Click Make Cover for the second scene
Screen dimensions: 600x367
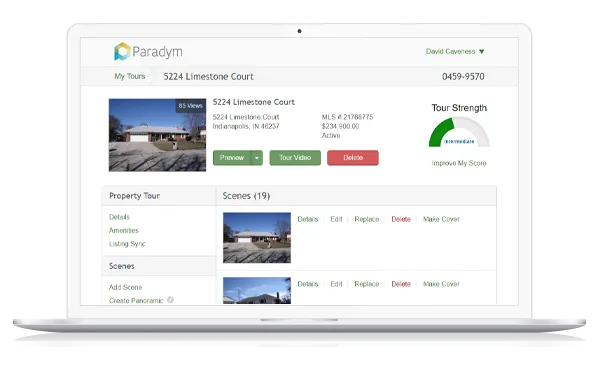click(x=441, y=284)
